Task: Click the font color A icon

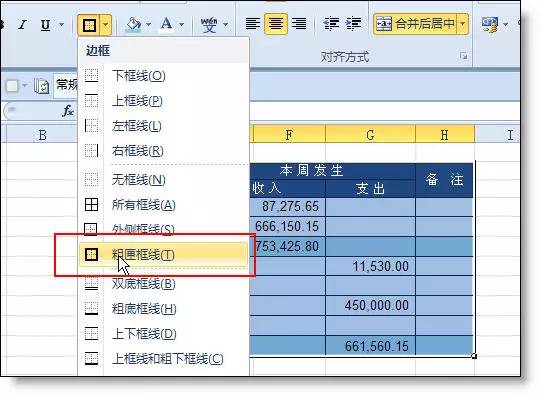Action: point(166,24)
